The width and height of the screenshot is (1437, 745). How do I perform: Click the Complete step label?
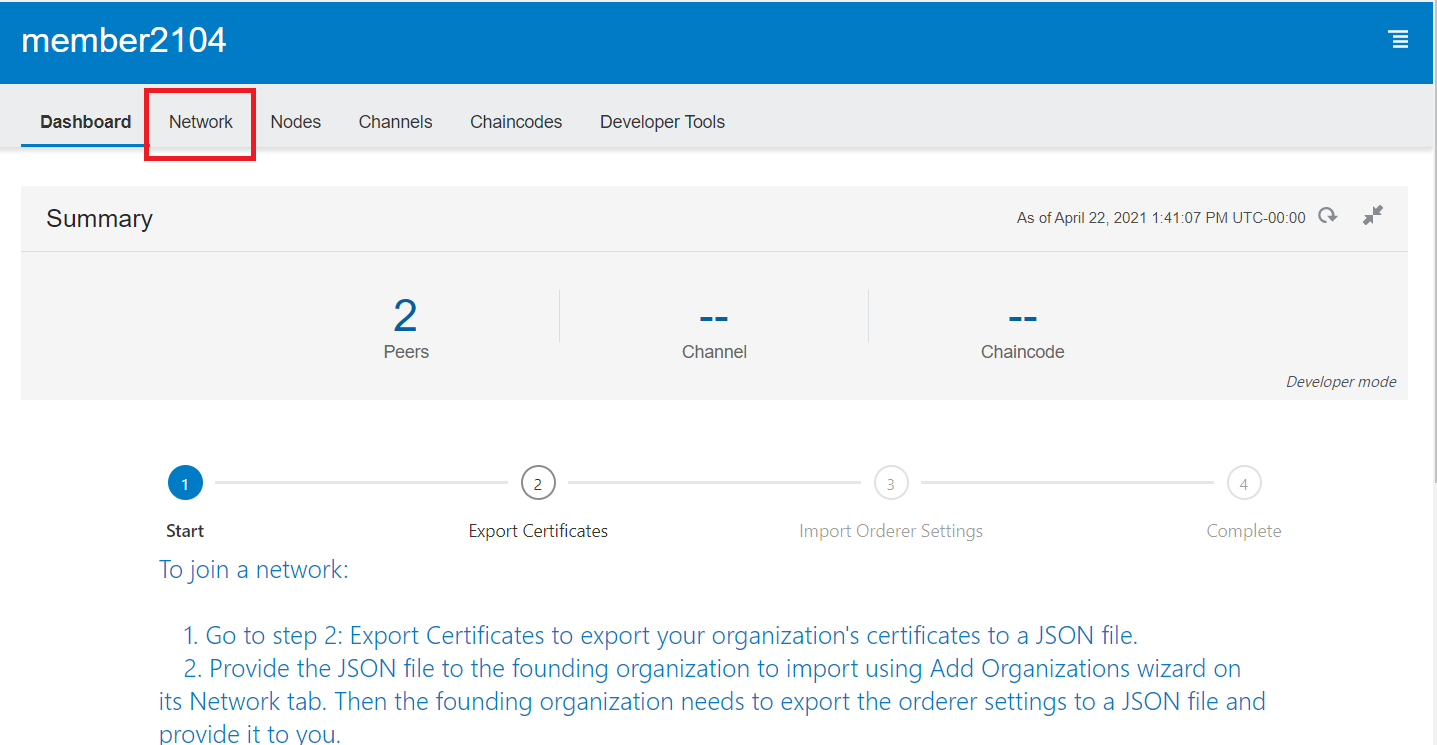1243,531
